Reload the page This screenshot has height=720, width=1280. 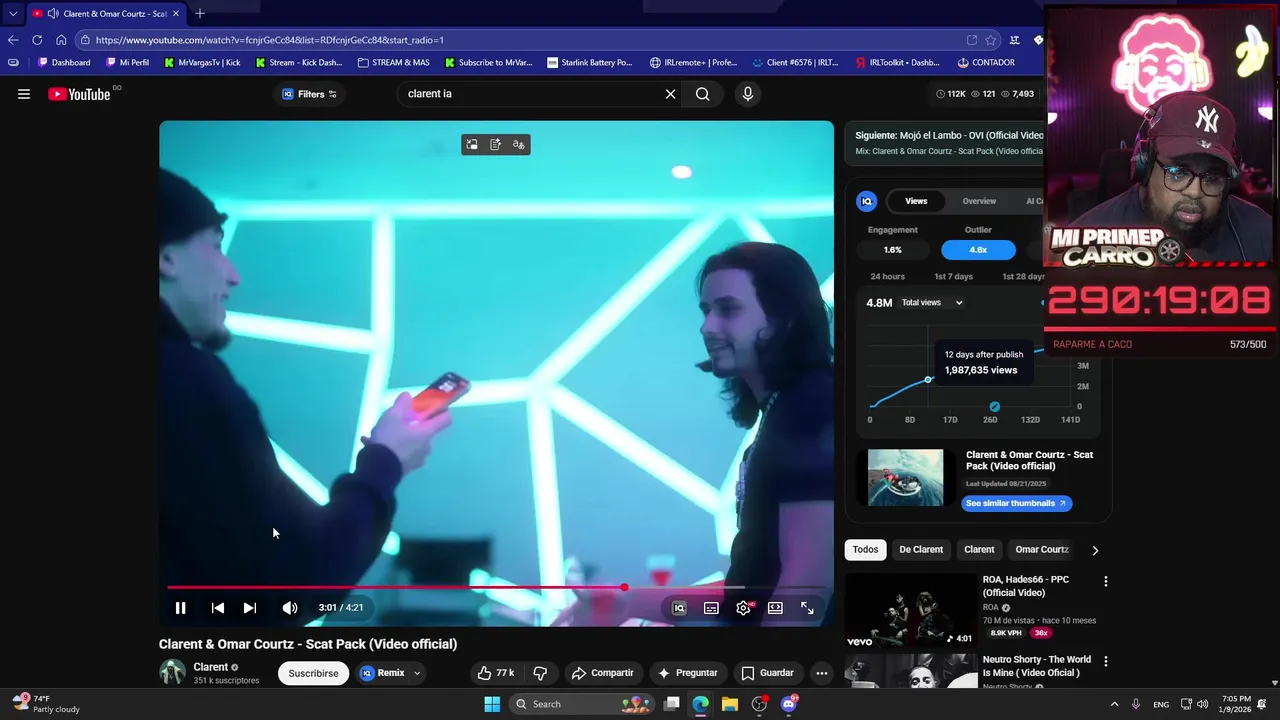click(x=37, y=40)
